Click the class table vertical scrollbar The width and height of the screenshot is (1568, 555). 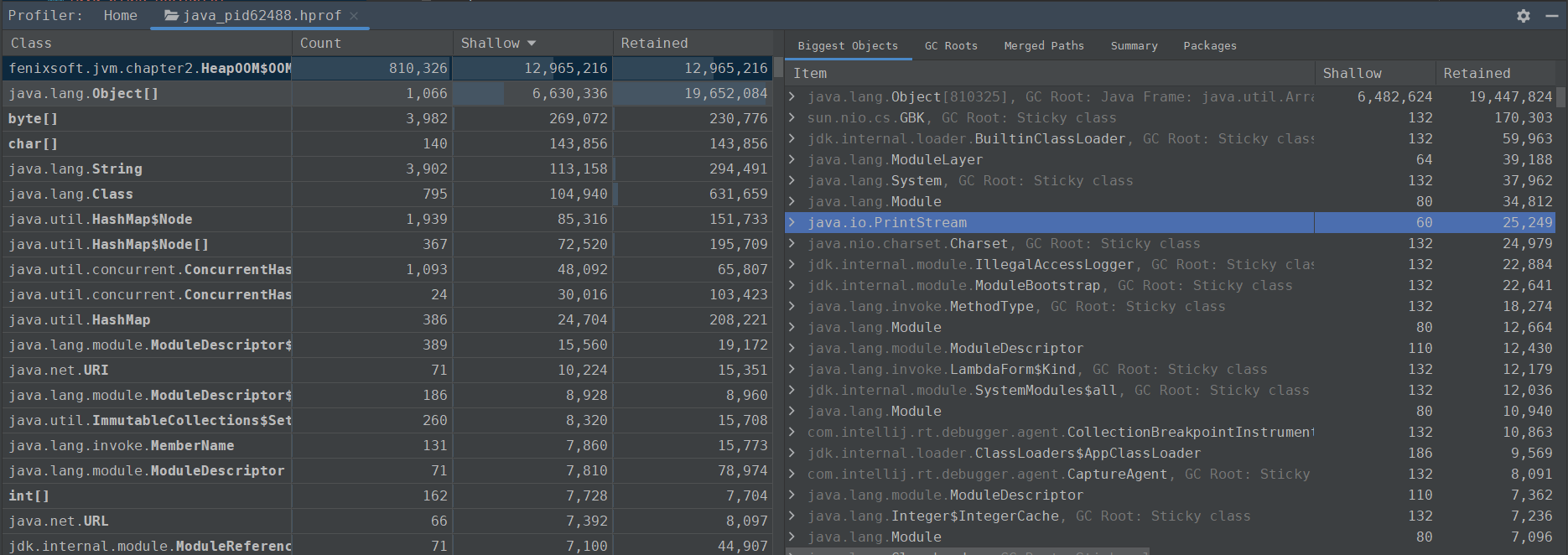[778, 68]
